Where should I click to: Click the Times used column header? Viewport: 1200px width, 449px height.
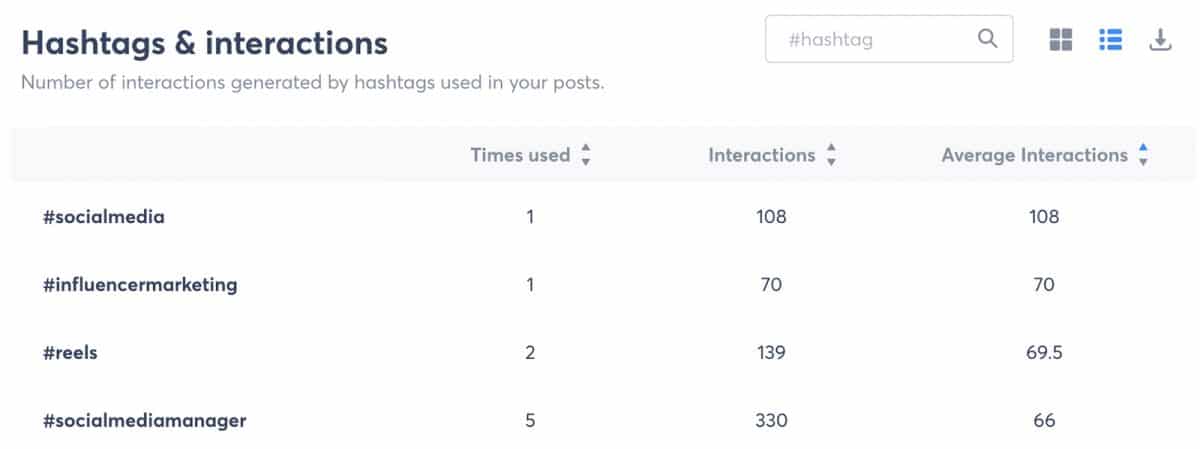coord(520,155)
